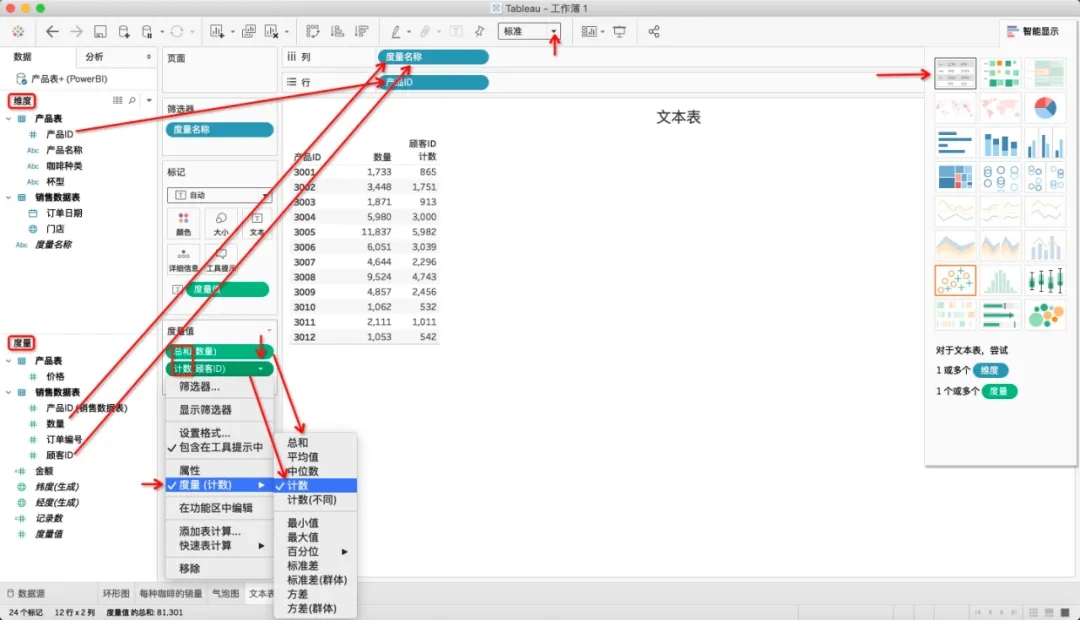Click the share icon in toolbar
The width and height of the screenshot is (1080, 620).
click(x=654, y=32)
